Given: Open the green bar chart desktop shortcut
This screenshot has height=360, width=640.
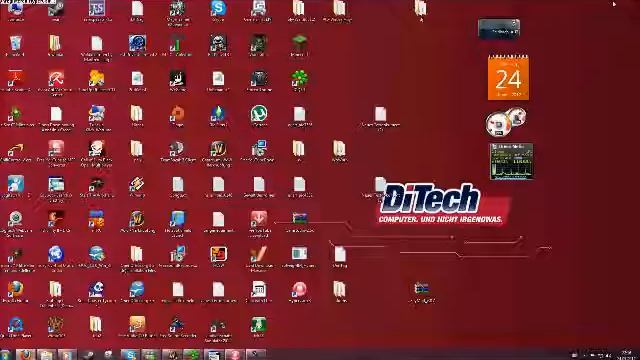Looking at the screenshot, I should 178,44.
